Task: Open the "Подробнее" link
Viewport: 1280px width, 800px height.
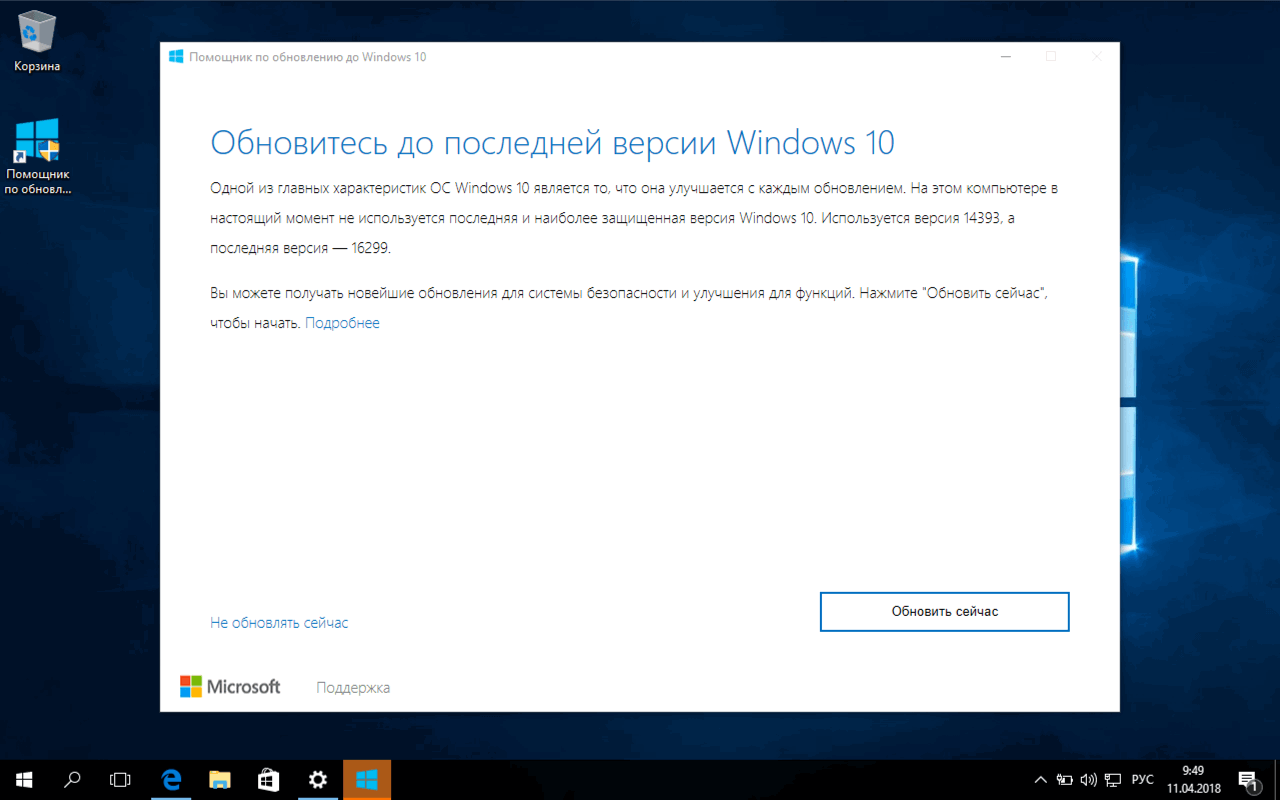Action: click(342, 323)
